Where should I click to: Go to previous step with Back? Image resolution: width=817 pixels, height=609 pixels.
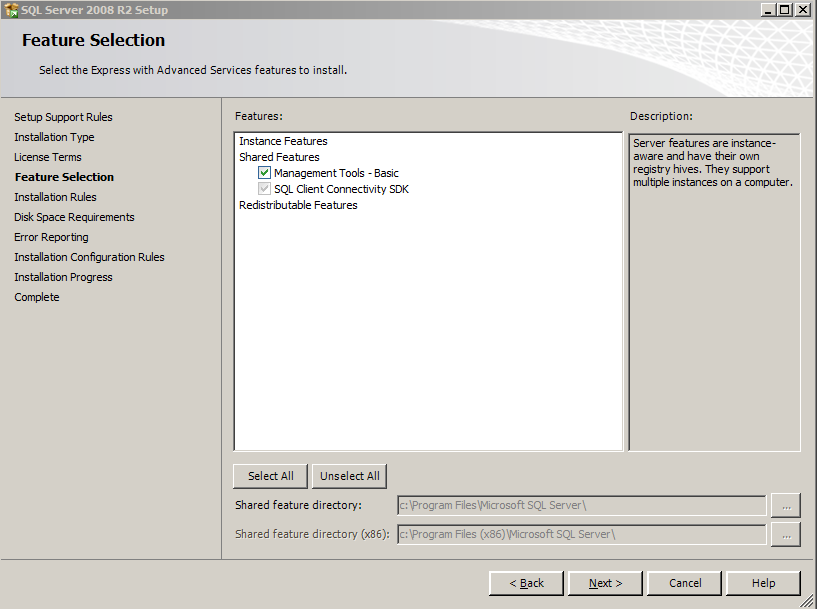526,583
